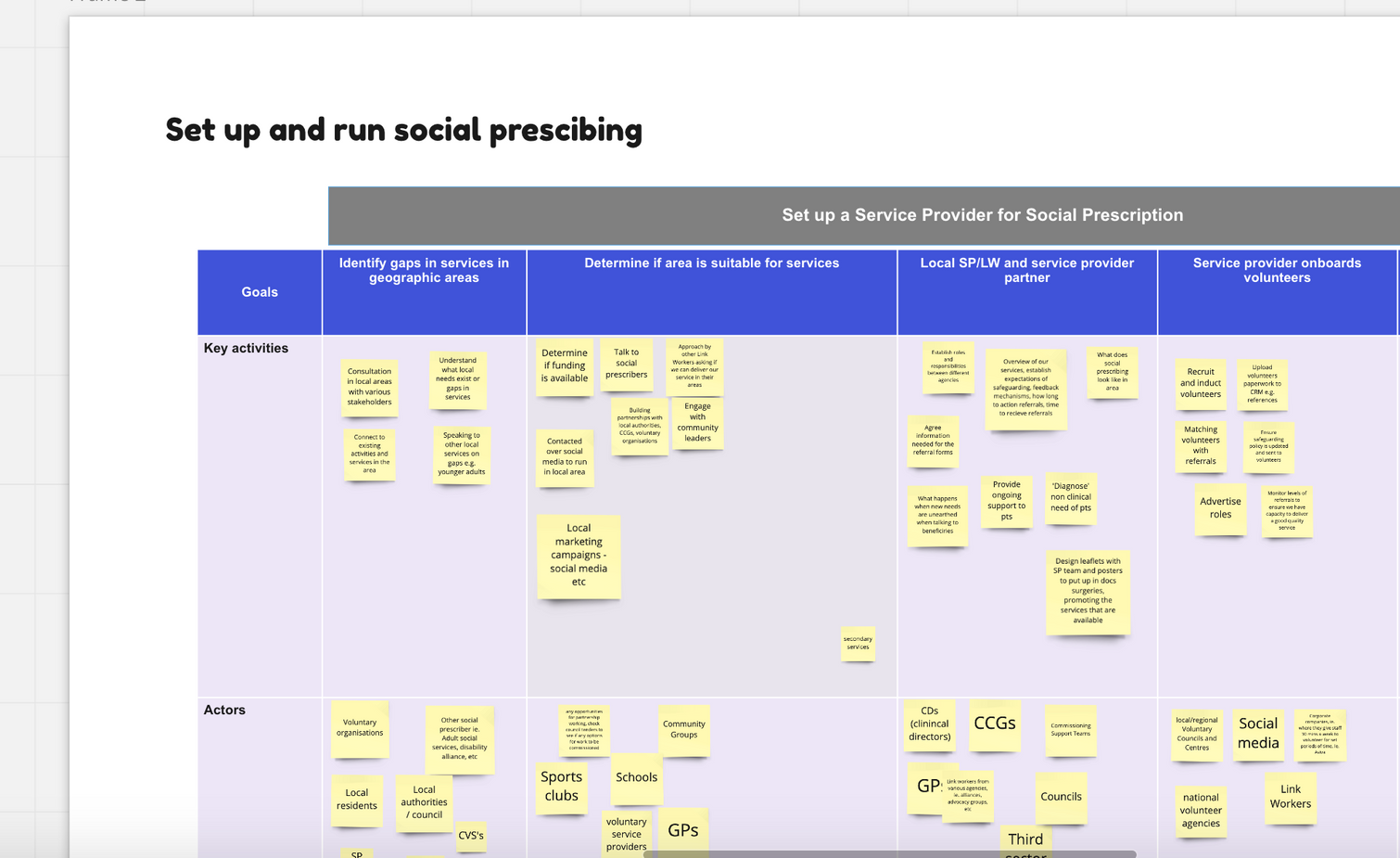Select the 'Approach by other Link Workers' sticky note
Viewport: 1400px width, 858px height.
[x=694, y=366]
